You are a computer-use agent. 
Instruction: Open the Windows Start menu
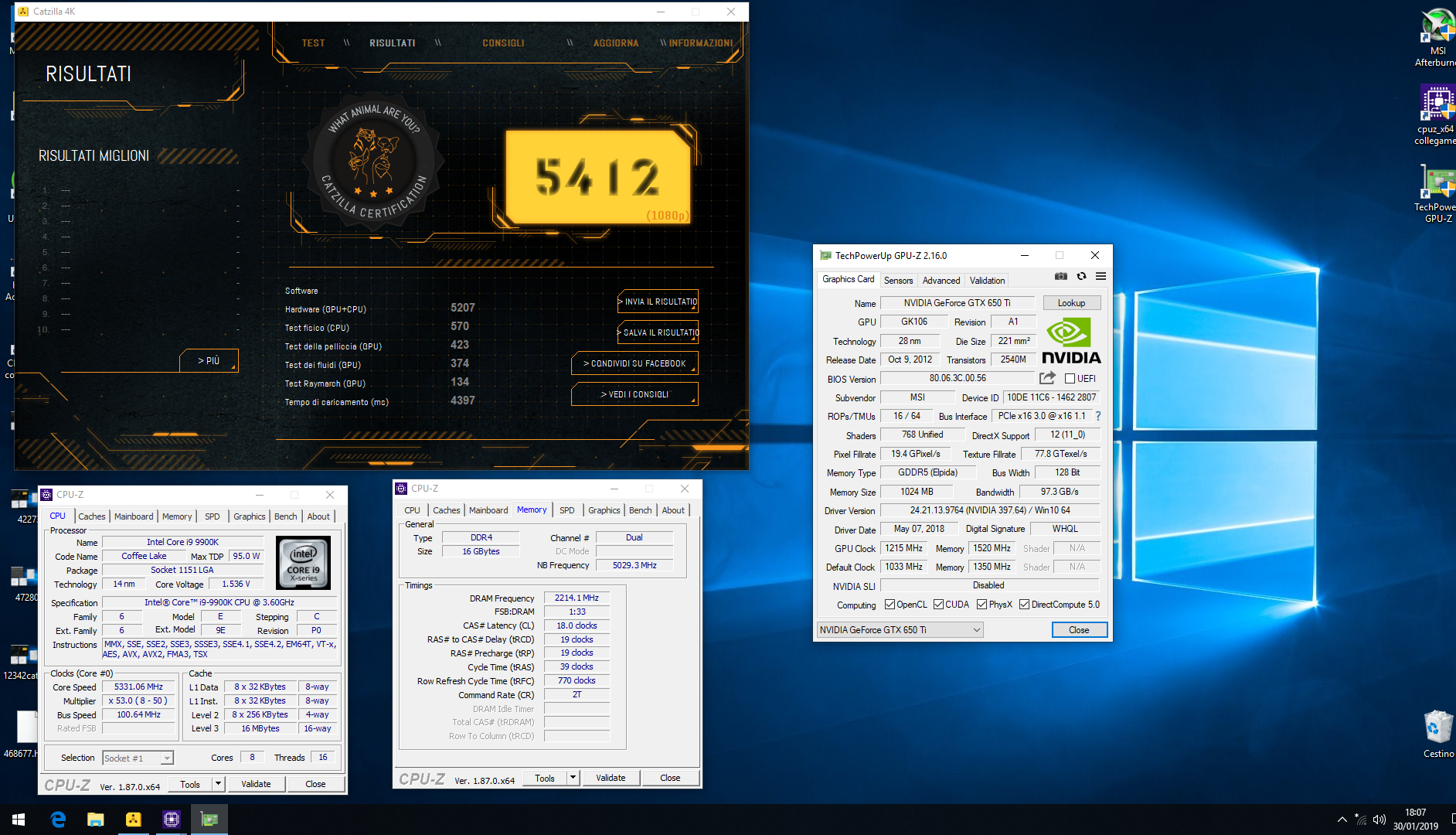tap(19, 820)
